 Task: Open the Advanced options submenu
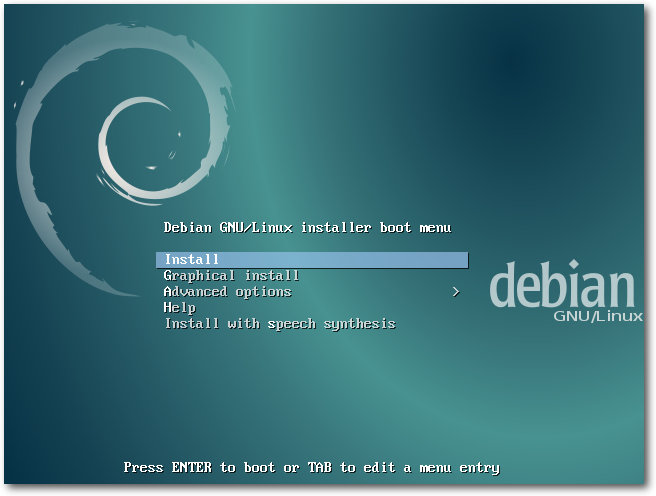[x=228, y=291]
